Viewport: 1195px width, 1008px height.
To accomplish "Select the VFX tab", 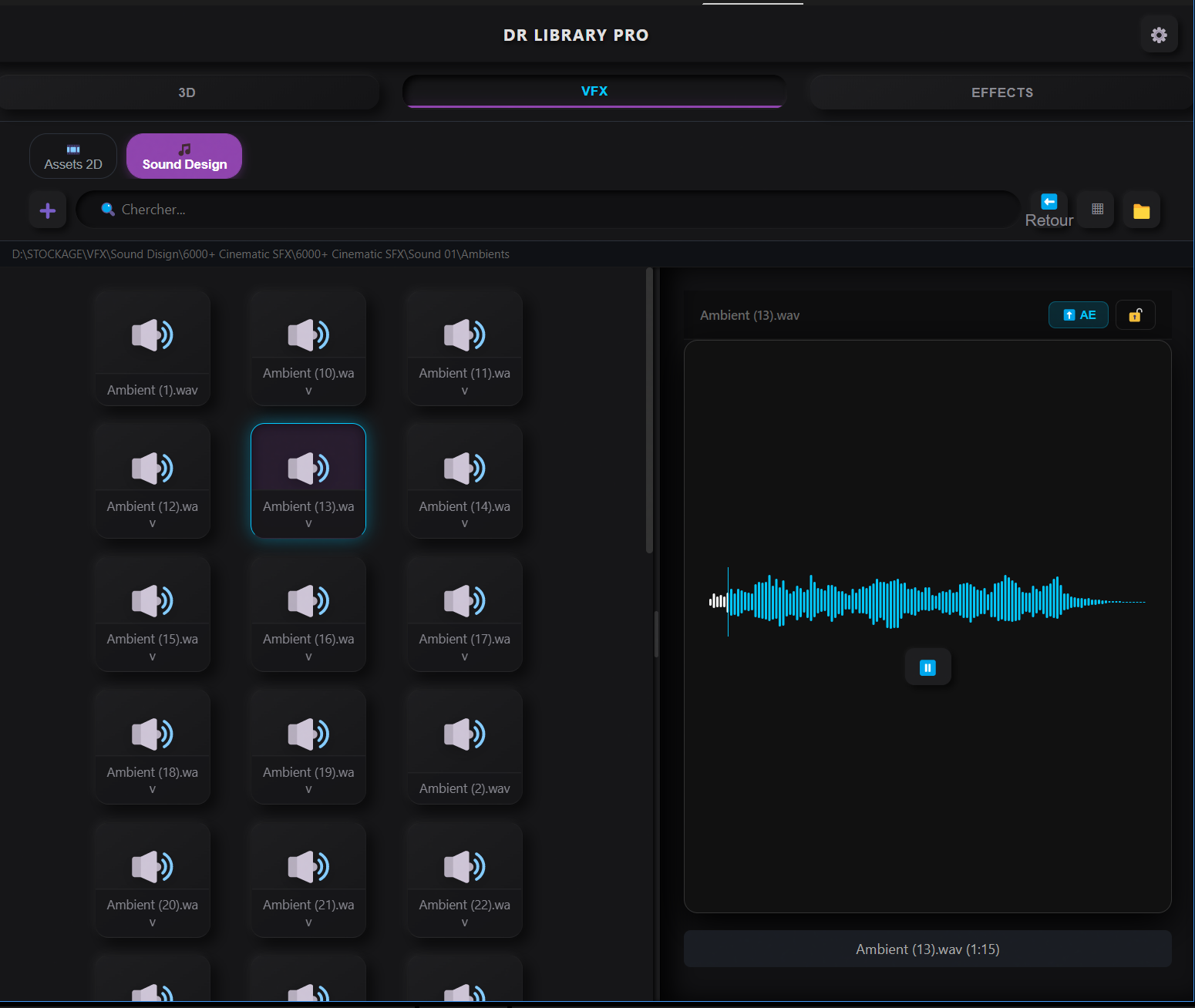I will (594, 91).
